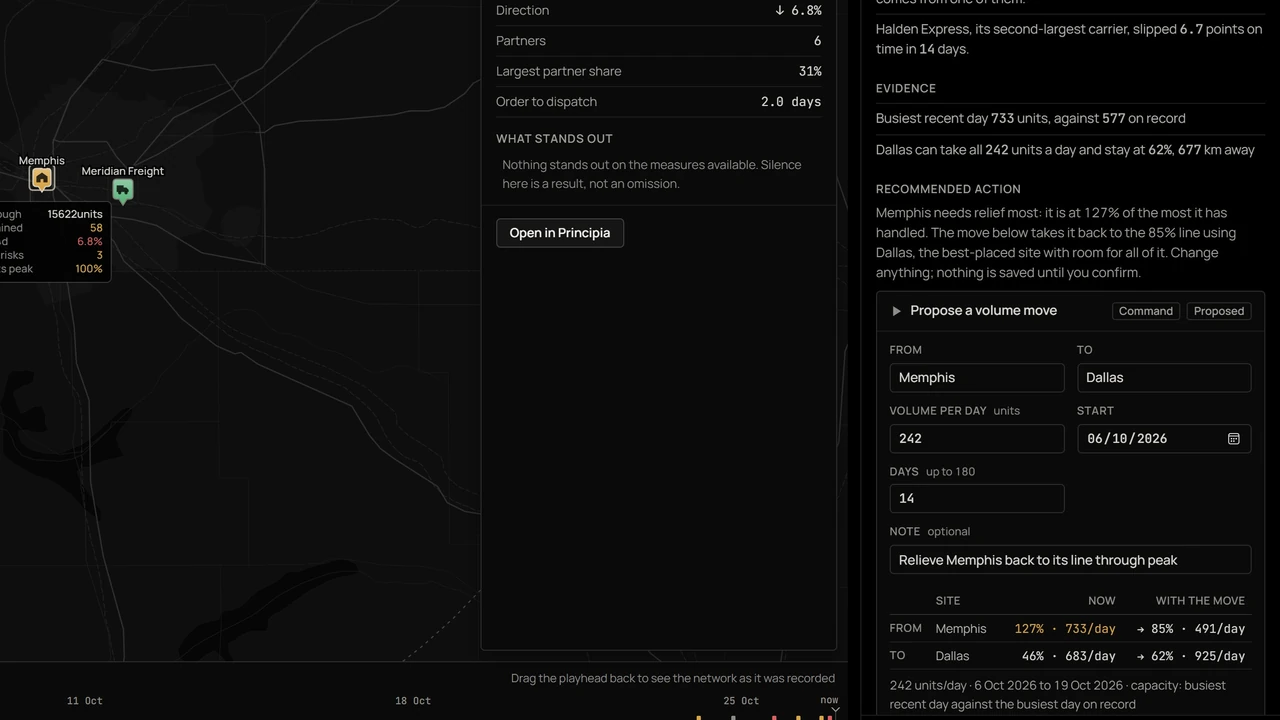Edit the From field containing Memphis
The image size is (1280, 720).
point(977,378)
